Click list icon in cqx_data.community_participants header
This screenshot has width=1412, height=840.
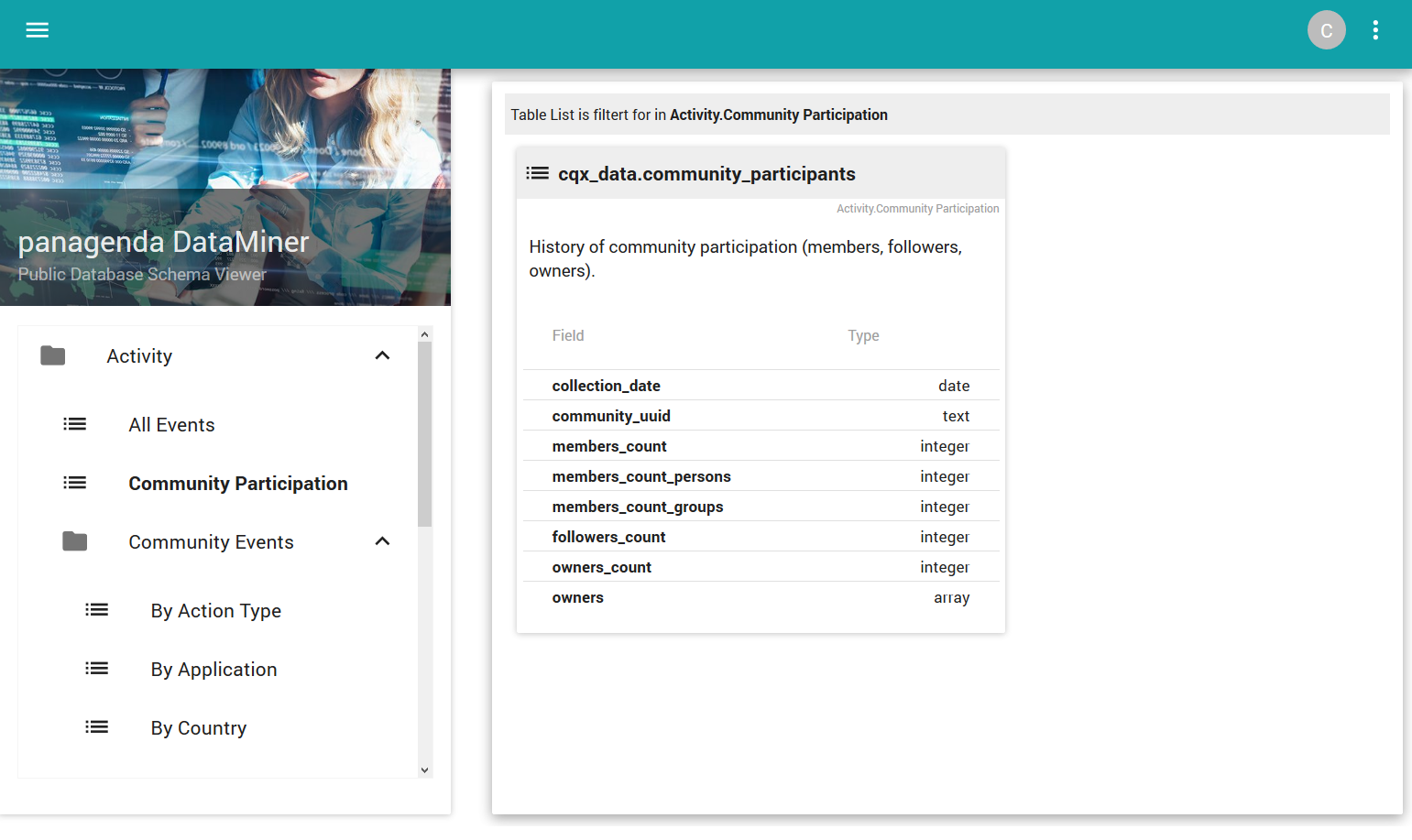click(x=538, y=173)
